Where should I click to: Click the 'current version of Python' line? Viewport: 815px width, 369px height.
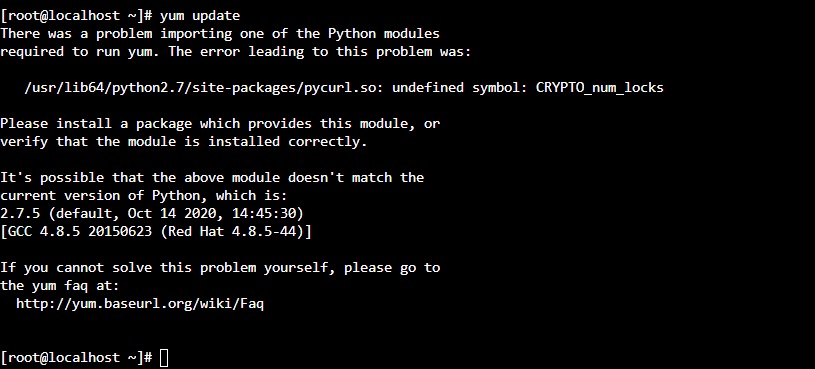click(144, 195)
